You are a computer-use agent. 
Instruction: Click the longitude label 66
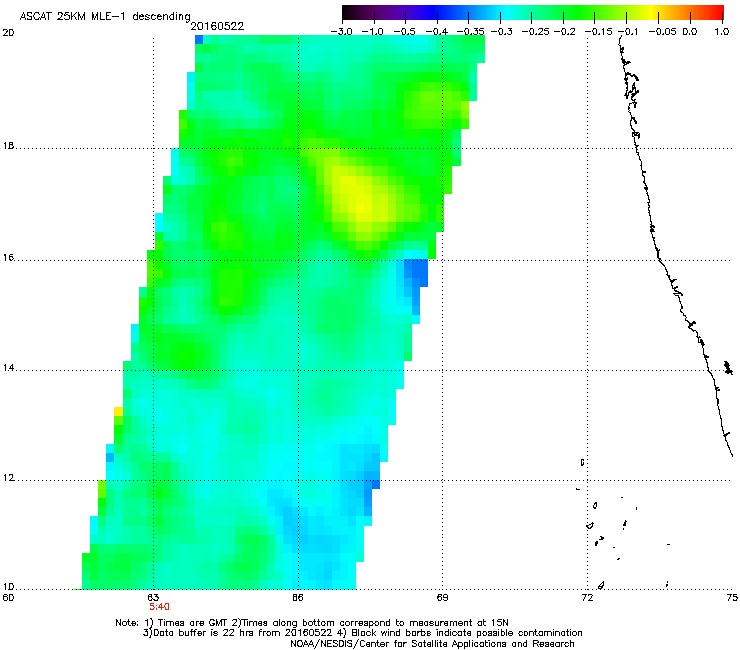click(298, 598)
